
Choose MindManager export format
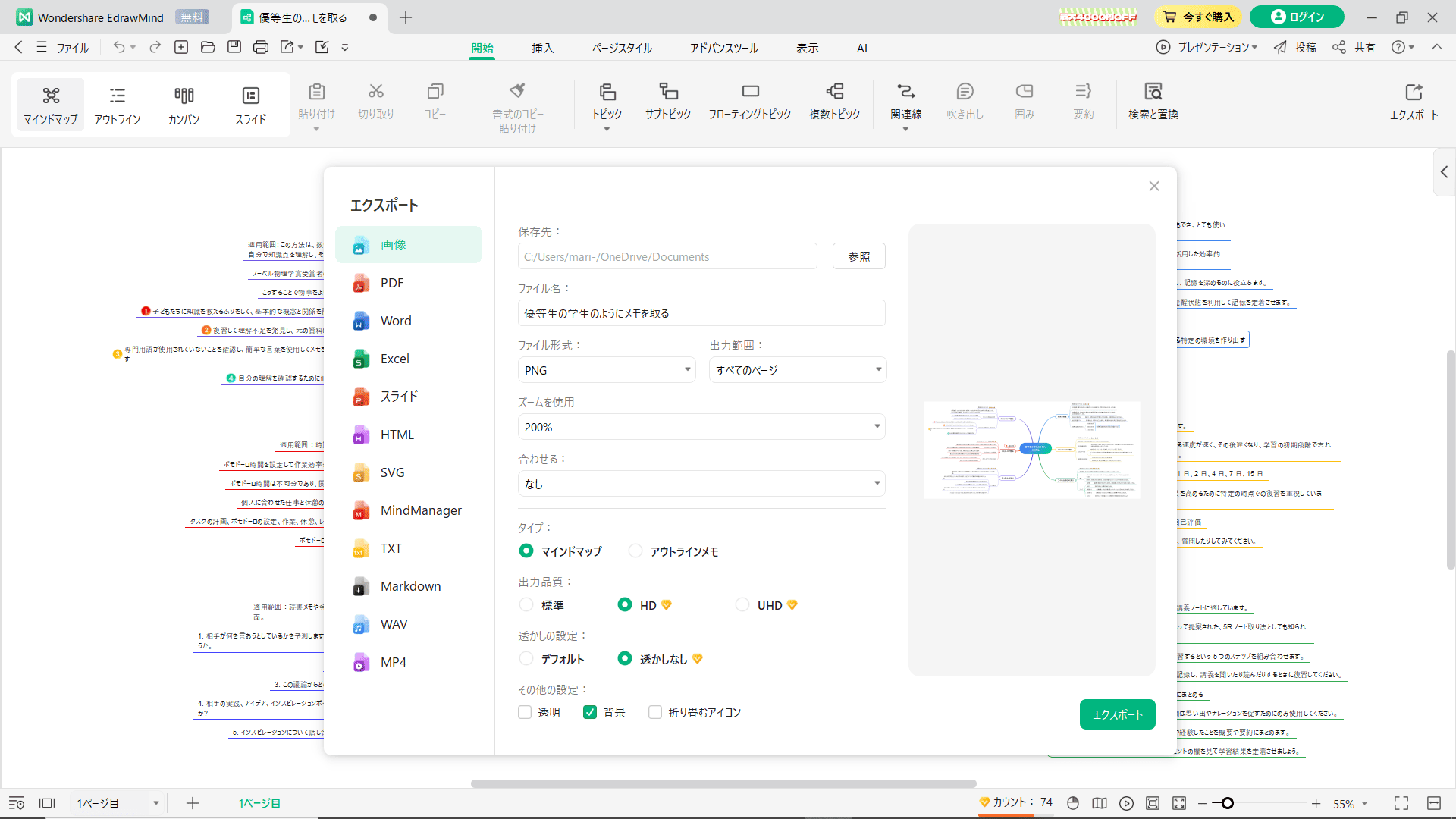tap(409, 510)
